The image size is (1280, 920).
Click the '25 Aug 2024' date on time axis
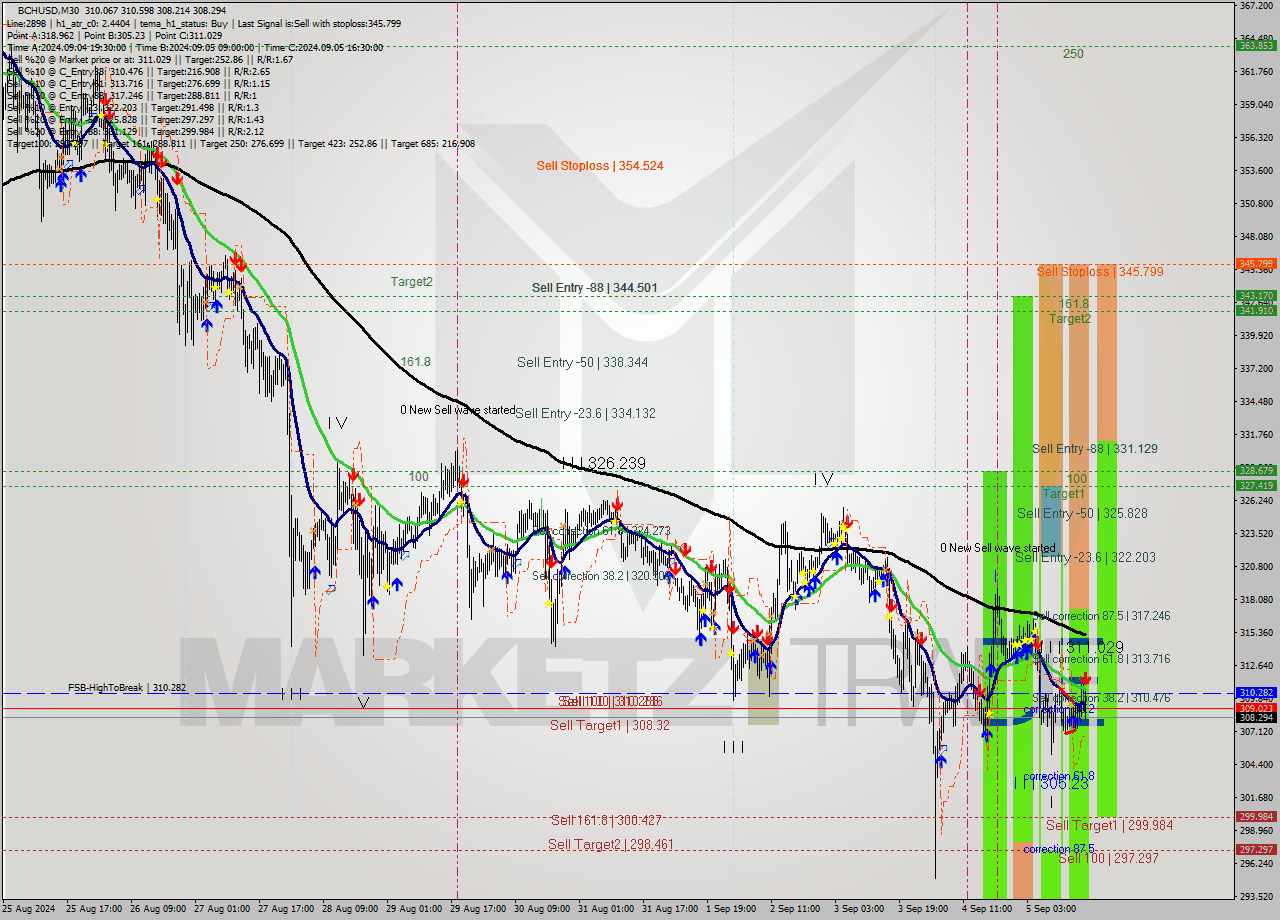(x=28, y=909)
